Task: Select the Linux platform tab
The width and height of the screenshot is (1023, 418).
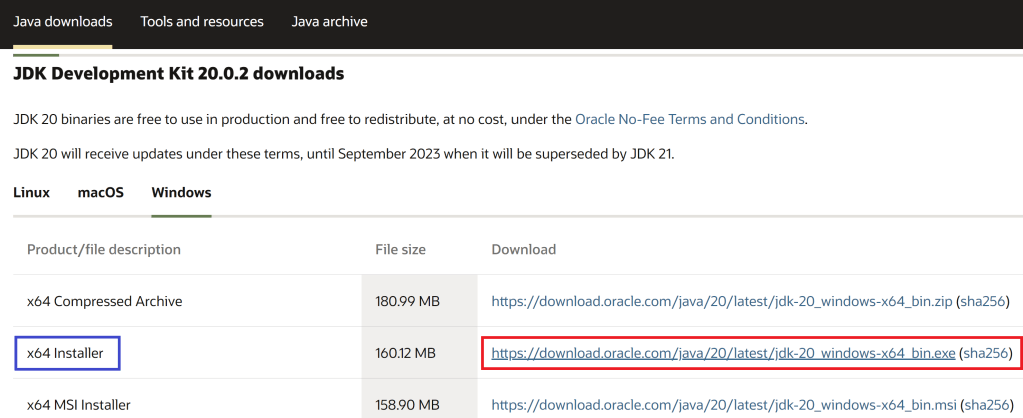Action: point(31,192)
